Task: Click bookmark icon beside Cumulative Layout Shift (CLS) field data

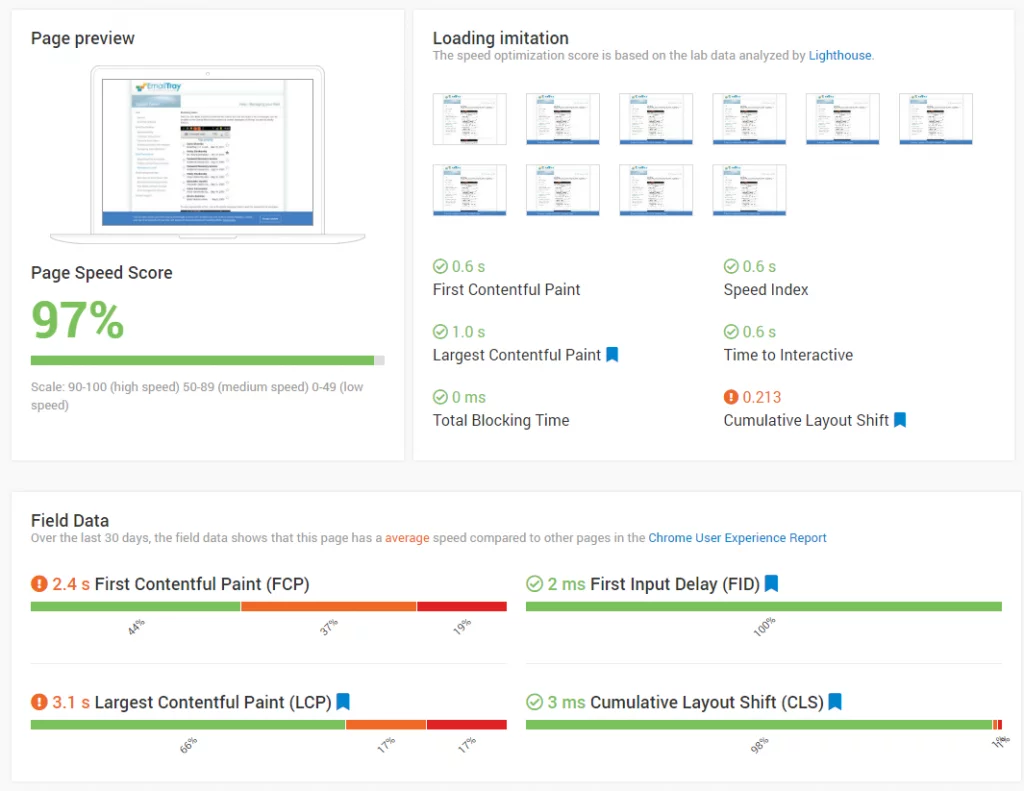Action: [835, 702]
